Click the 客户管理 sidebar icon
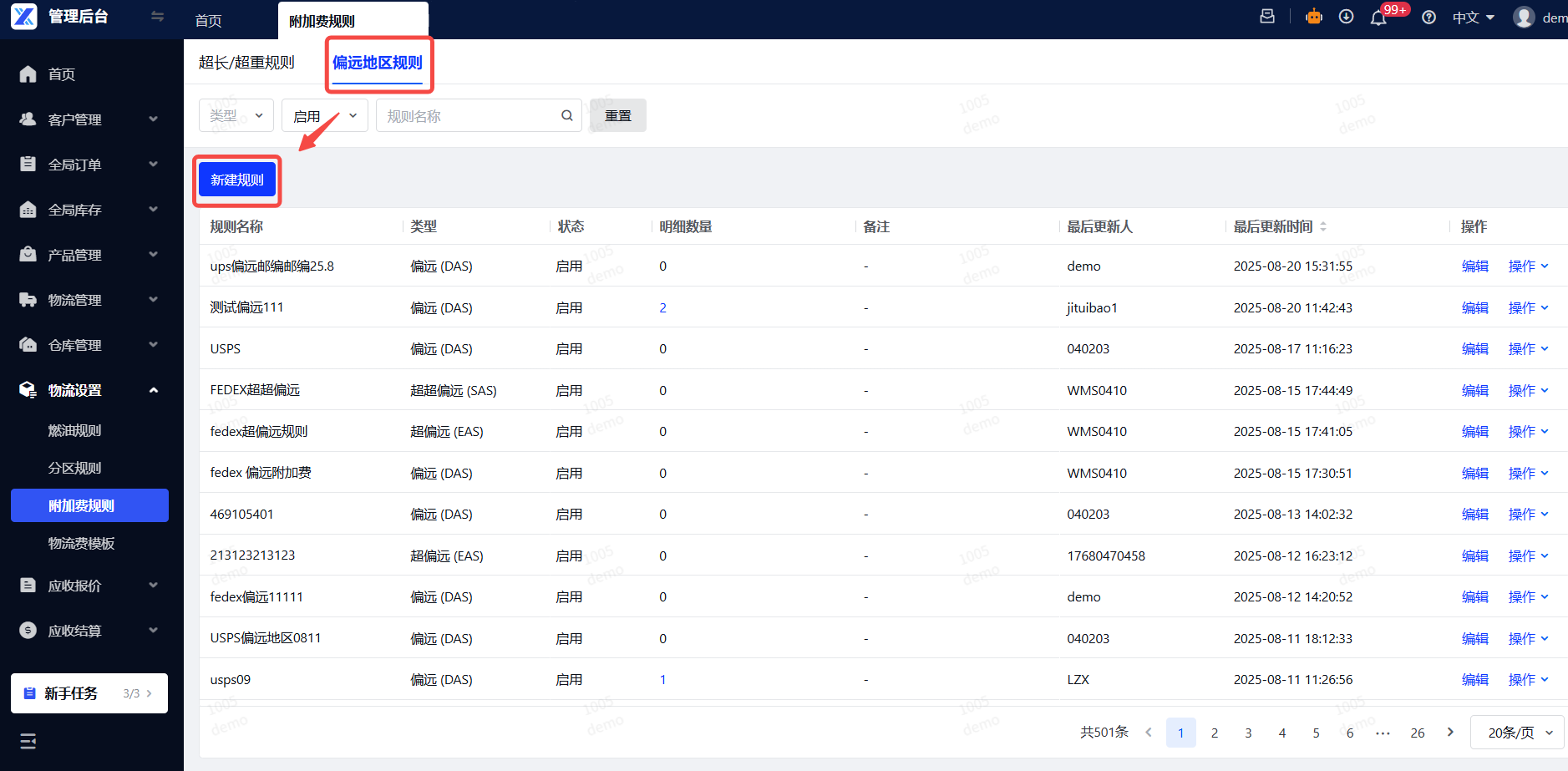 coord(28,119)
